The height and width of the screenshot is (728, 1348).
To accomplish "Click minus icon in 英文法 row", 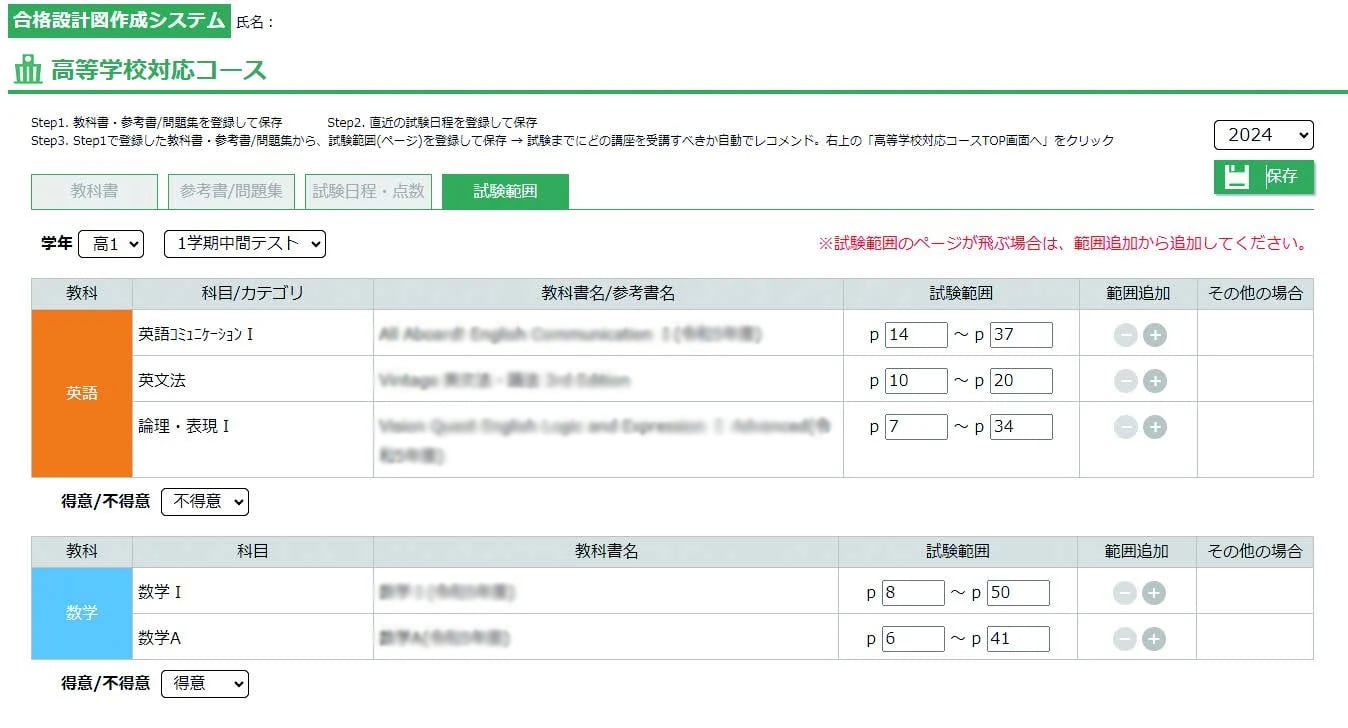I will [x=1126, y=381].
